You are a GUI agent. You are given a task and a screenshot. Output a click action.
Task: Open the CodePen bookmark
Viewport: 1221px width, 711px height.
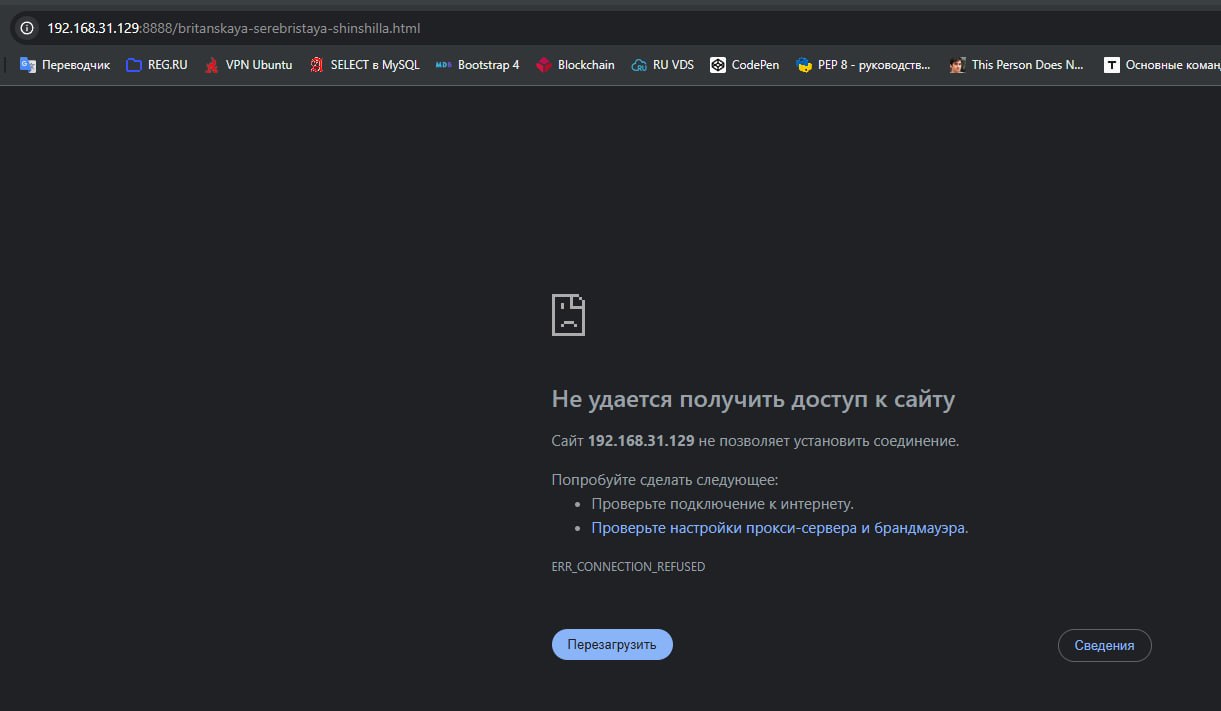tap(744, 65)
